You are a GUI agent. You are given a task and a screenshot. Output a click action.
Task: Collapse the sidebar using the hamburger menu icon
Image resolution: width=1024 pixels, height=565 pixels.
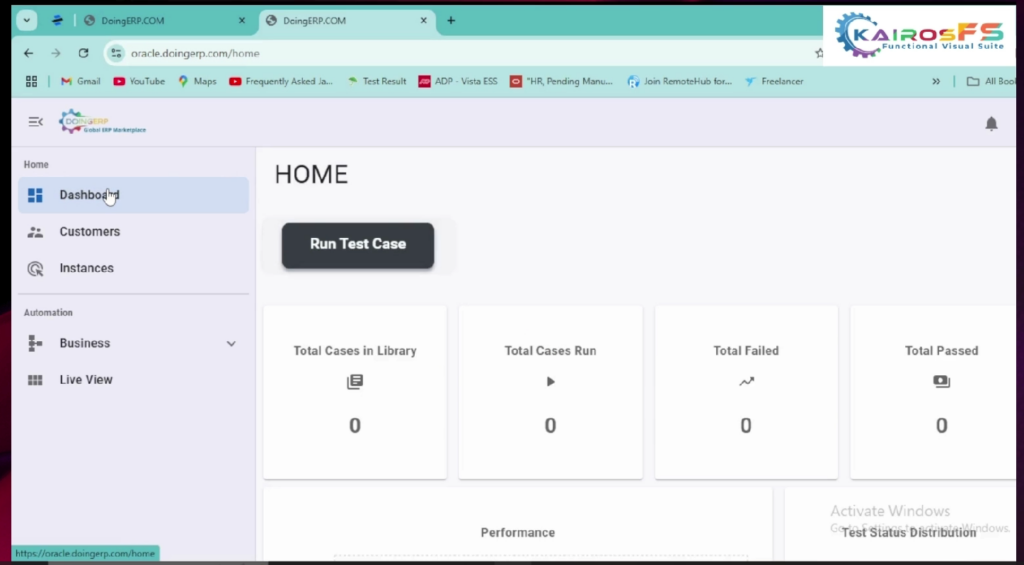(35, 122)
